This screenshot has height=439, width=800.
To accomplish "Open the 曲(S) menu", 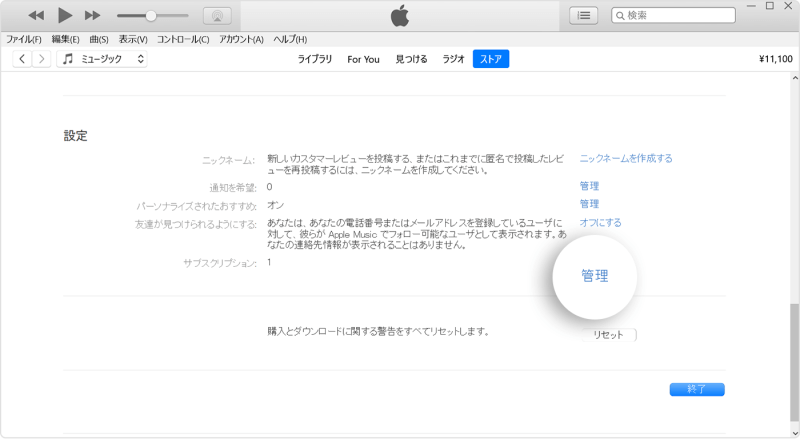I will click(x=99, y=39).
